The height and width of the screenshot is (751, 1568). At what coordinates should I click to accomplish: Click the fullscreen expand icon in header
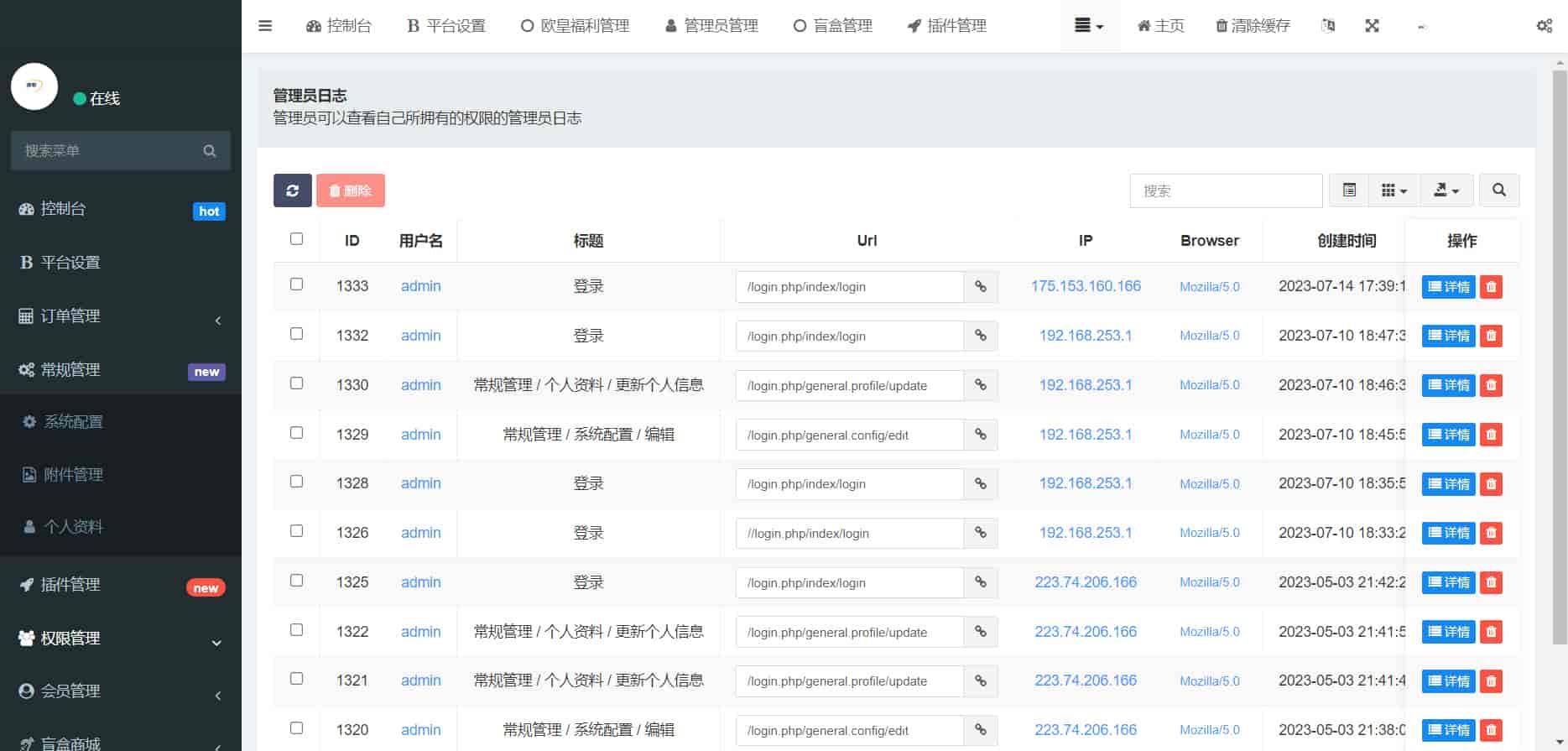point(1372,26)
